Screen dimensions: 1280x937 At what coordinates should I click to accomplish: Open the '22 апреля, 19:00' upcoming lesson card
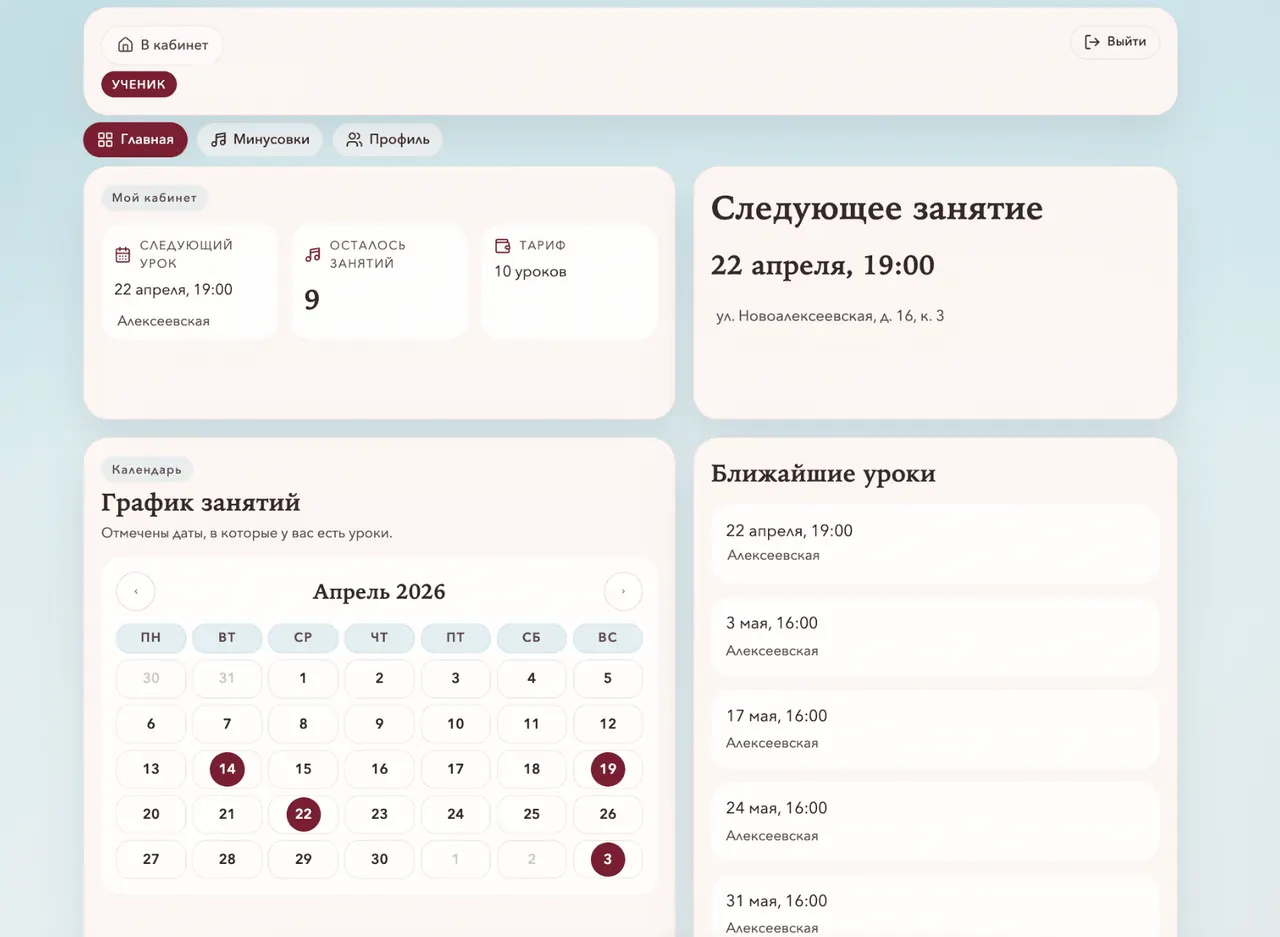click(935, 543)
